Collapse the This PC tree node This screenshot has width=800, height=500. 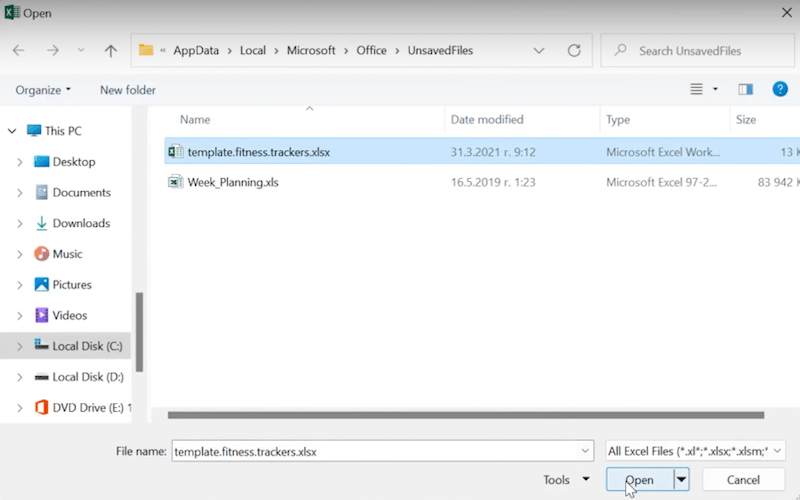click(x=12, y=131)
